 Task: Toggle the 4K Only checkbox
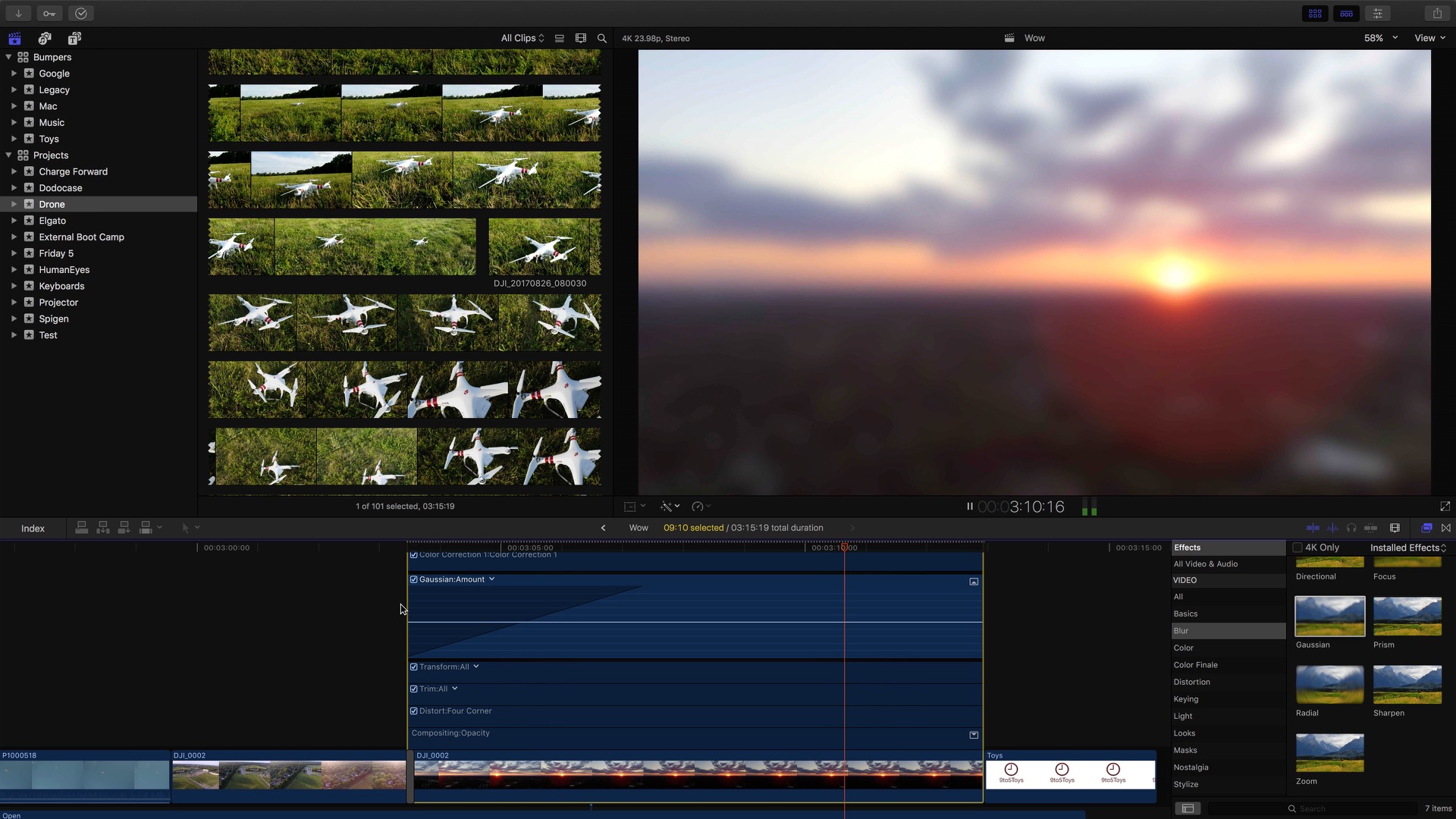1297,547
